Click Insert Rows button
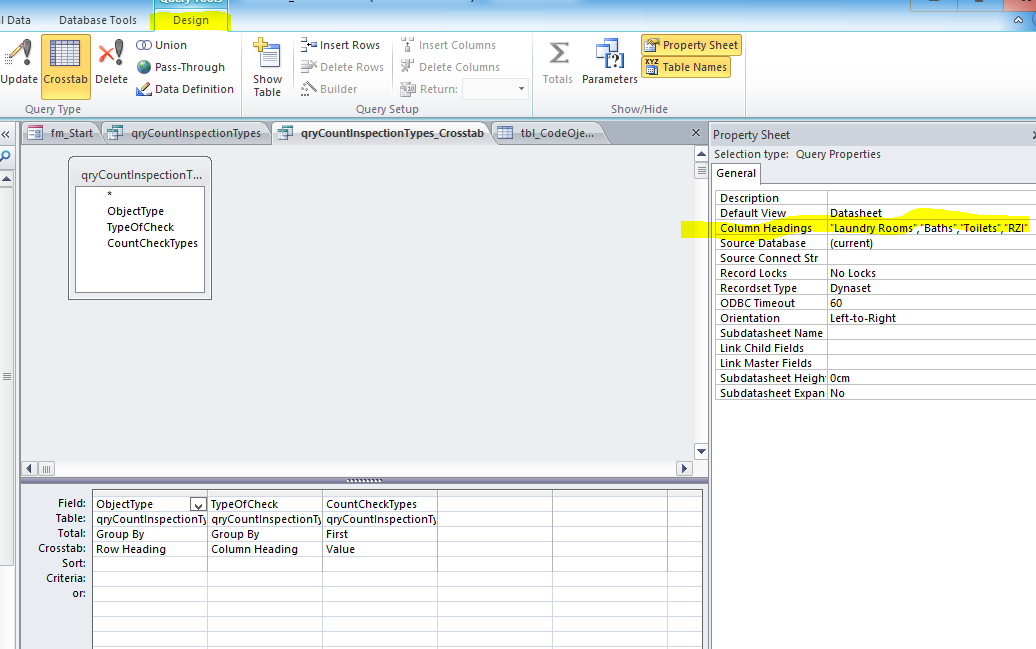1036x649 pixels. point(341,45)
